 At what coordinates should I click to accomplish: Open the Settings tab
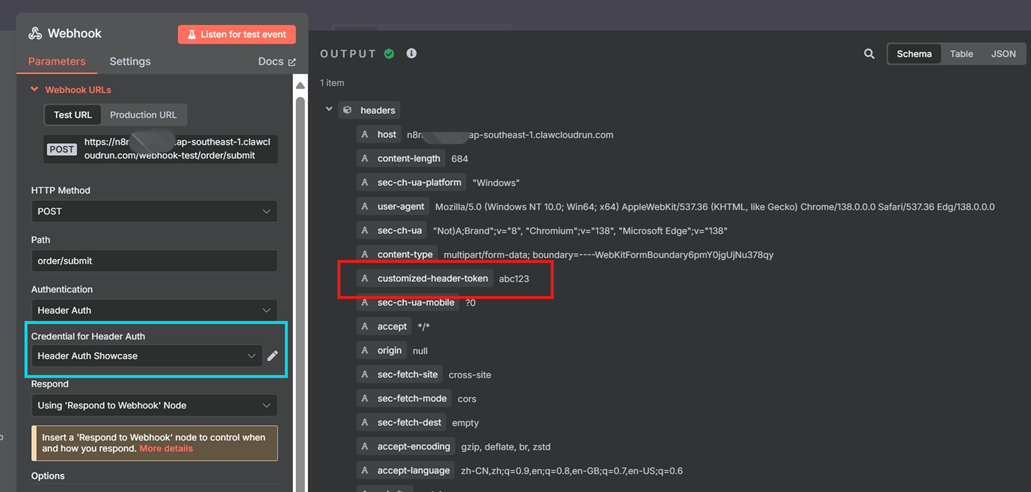pyautogui.click(x=130, y=62)
